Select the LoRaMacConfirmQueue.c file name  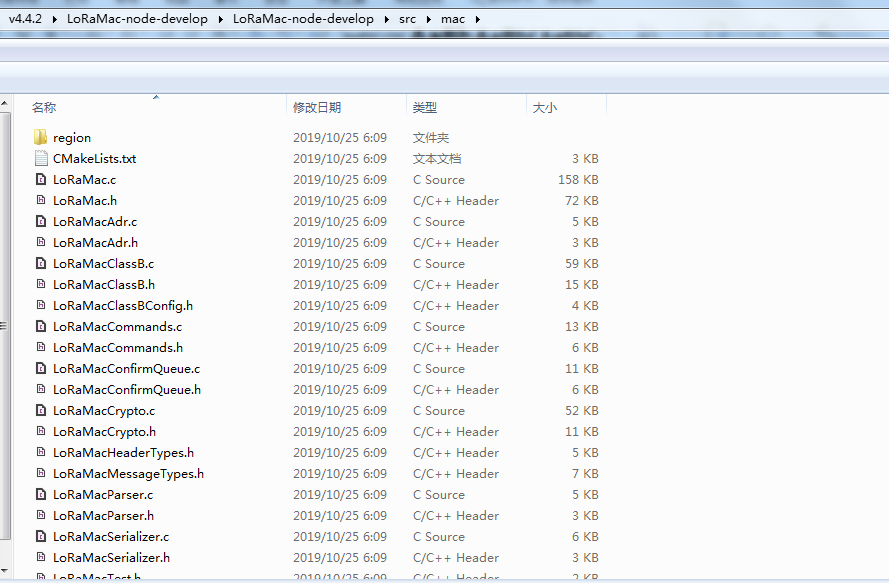(126, 368)
